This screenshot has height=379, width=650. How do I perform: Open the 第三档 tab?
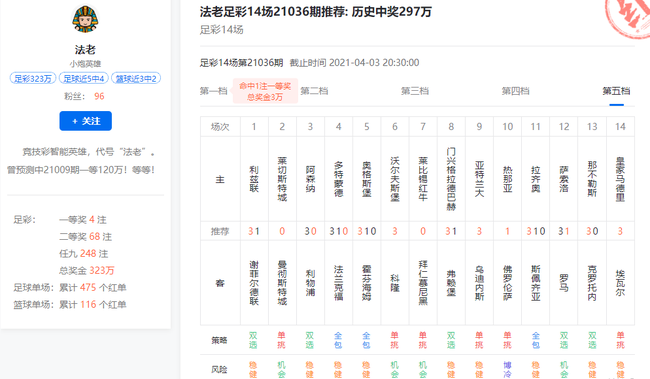click(415, 91)
